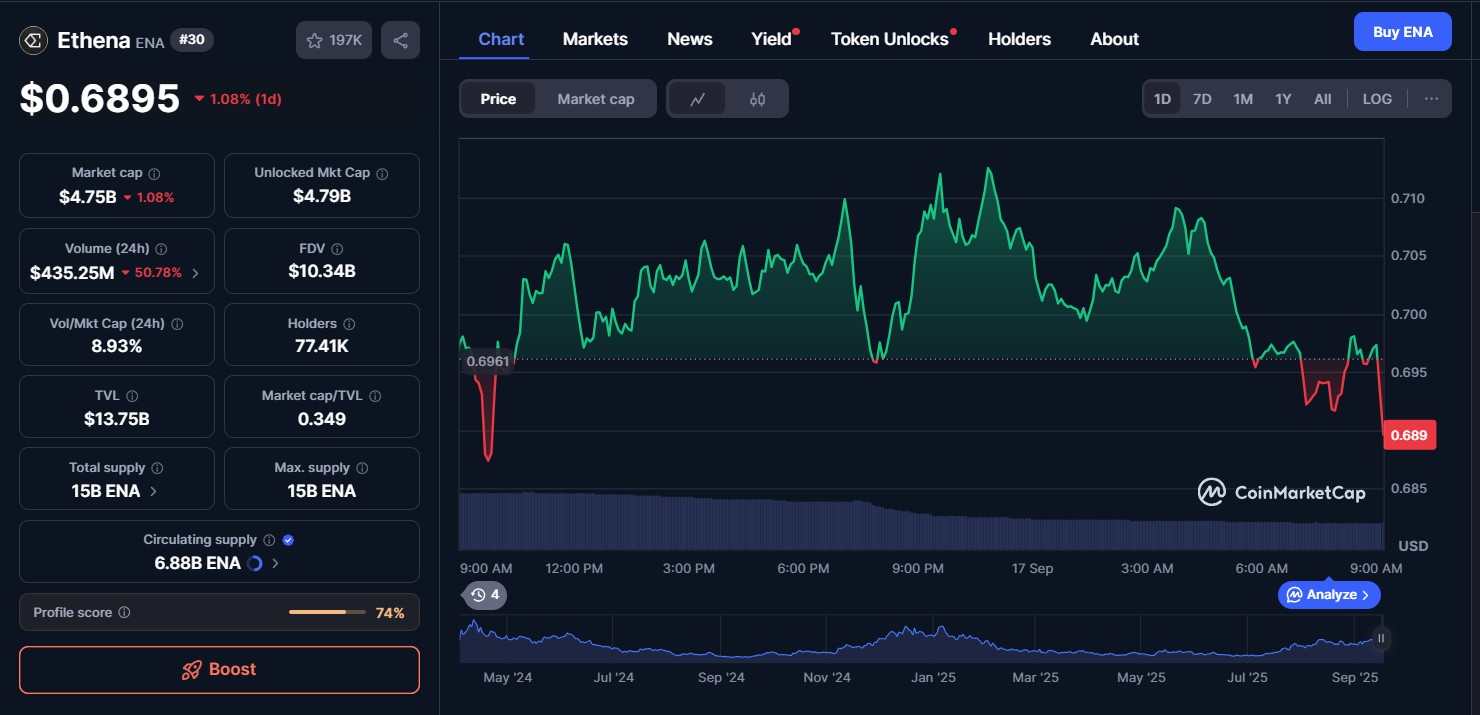Click the historical range navigator mini chart

tap(922, 639)
